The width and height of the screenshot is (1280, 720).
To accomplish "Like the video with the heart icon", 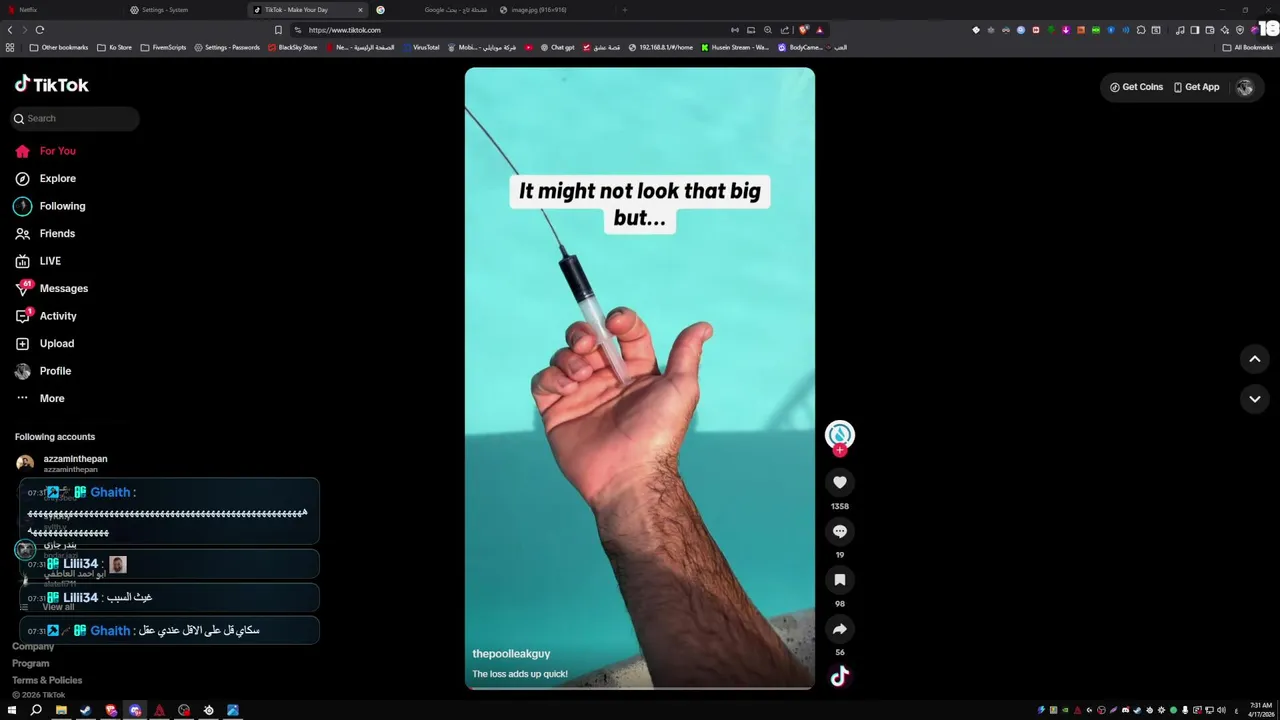I will 839,482.
